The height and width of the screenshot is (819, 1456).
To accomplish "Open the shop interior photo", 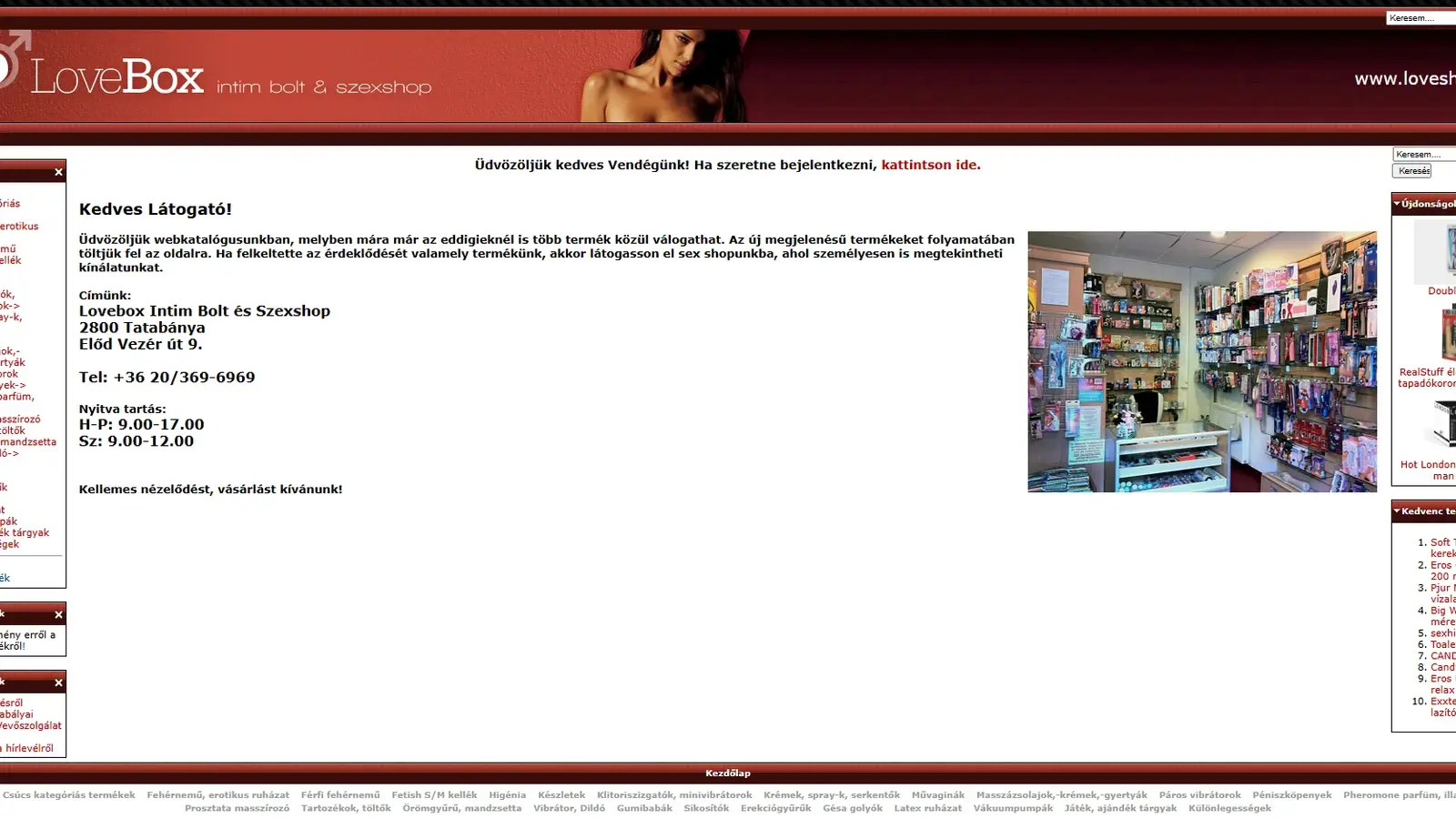I will 1202,361.
